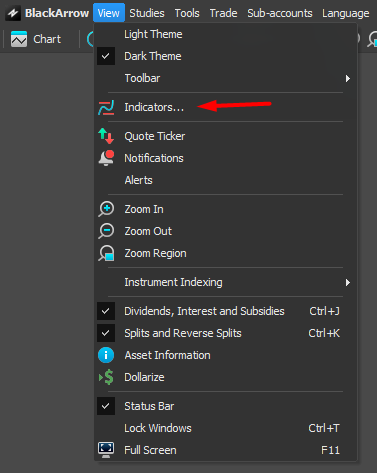Click the Zoom In magnifier icon
The image size is (377, 473).
pyautogui.click(x=106, y=209)
